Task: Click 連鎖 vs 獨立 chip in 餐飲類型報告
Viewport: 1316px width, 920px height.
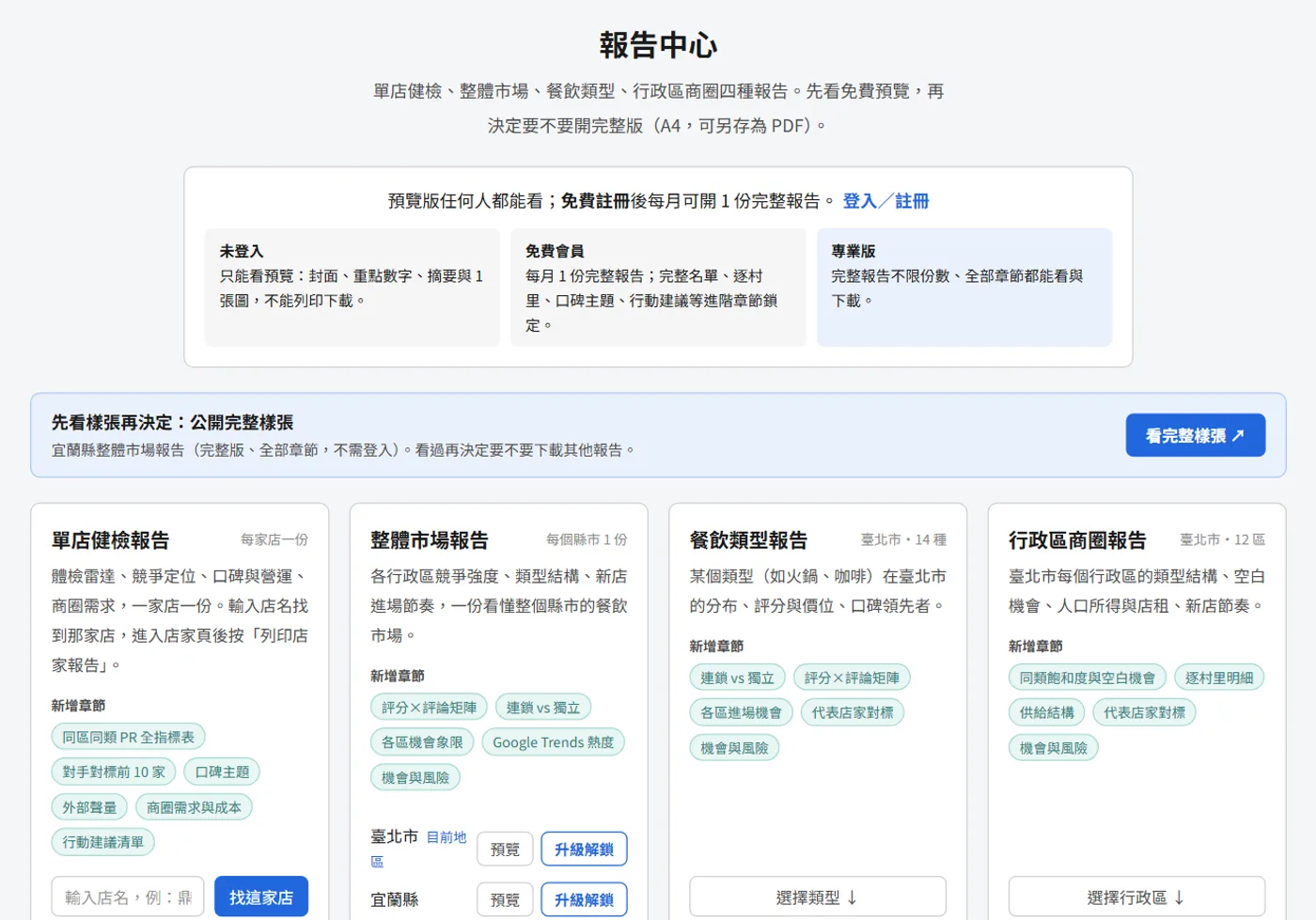Action: point(738,678)
